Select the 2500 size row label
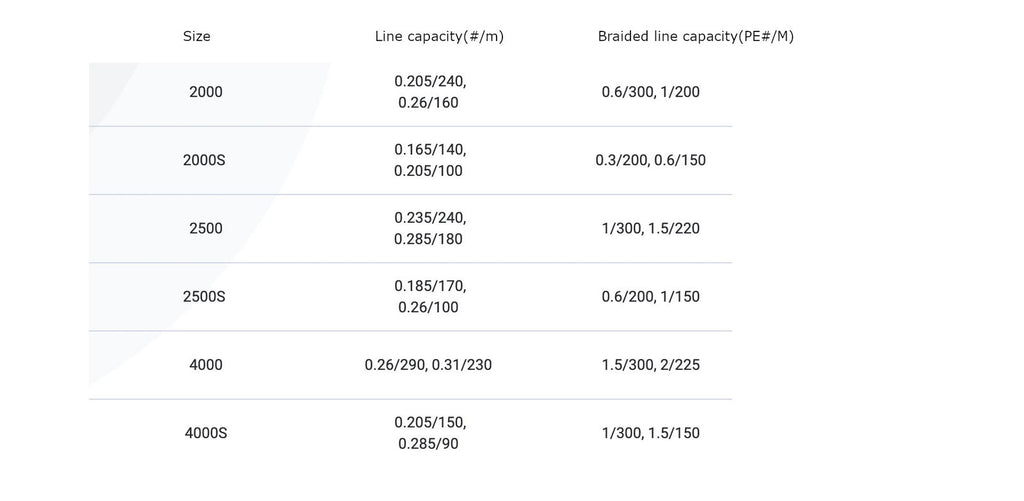 click(x=206, y=228)
